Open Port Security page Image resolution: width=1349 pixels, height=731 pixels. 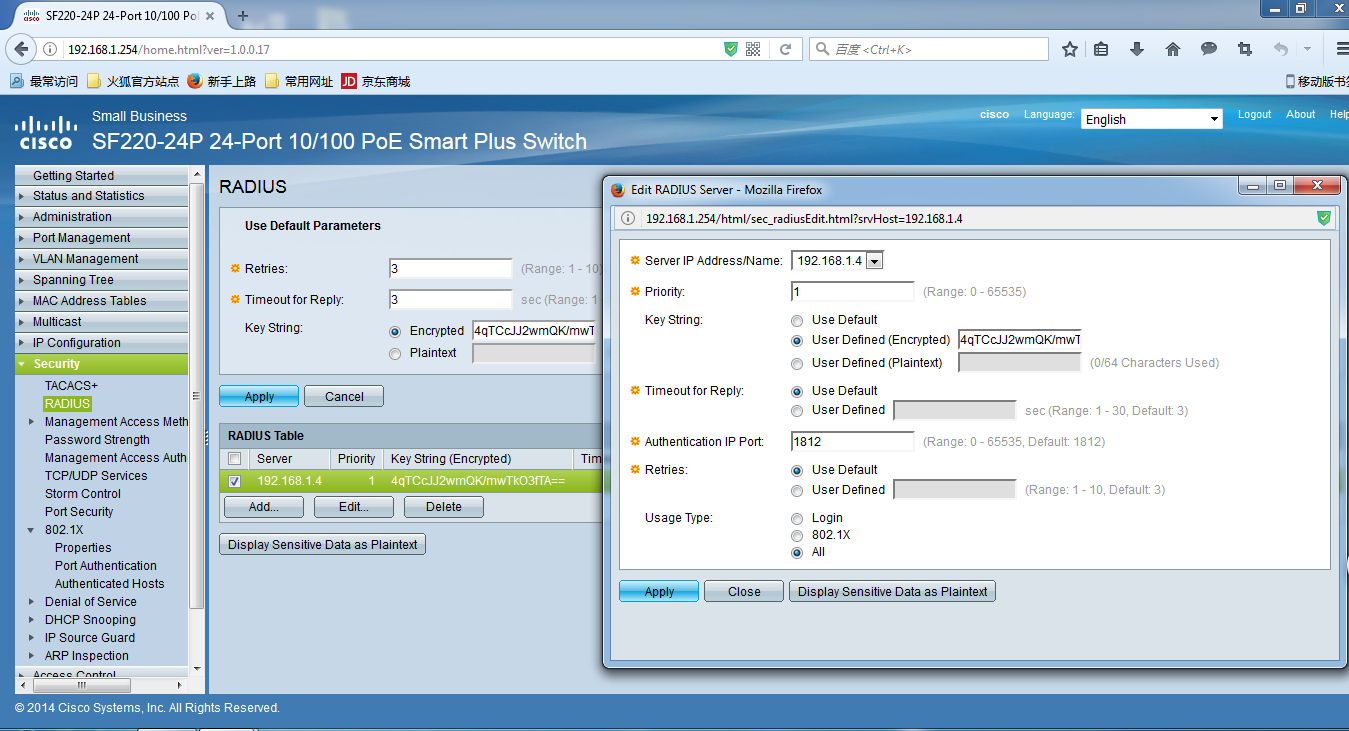point(79,512)
